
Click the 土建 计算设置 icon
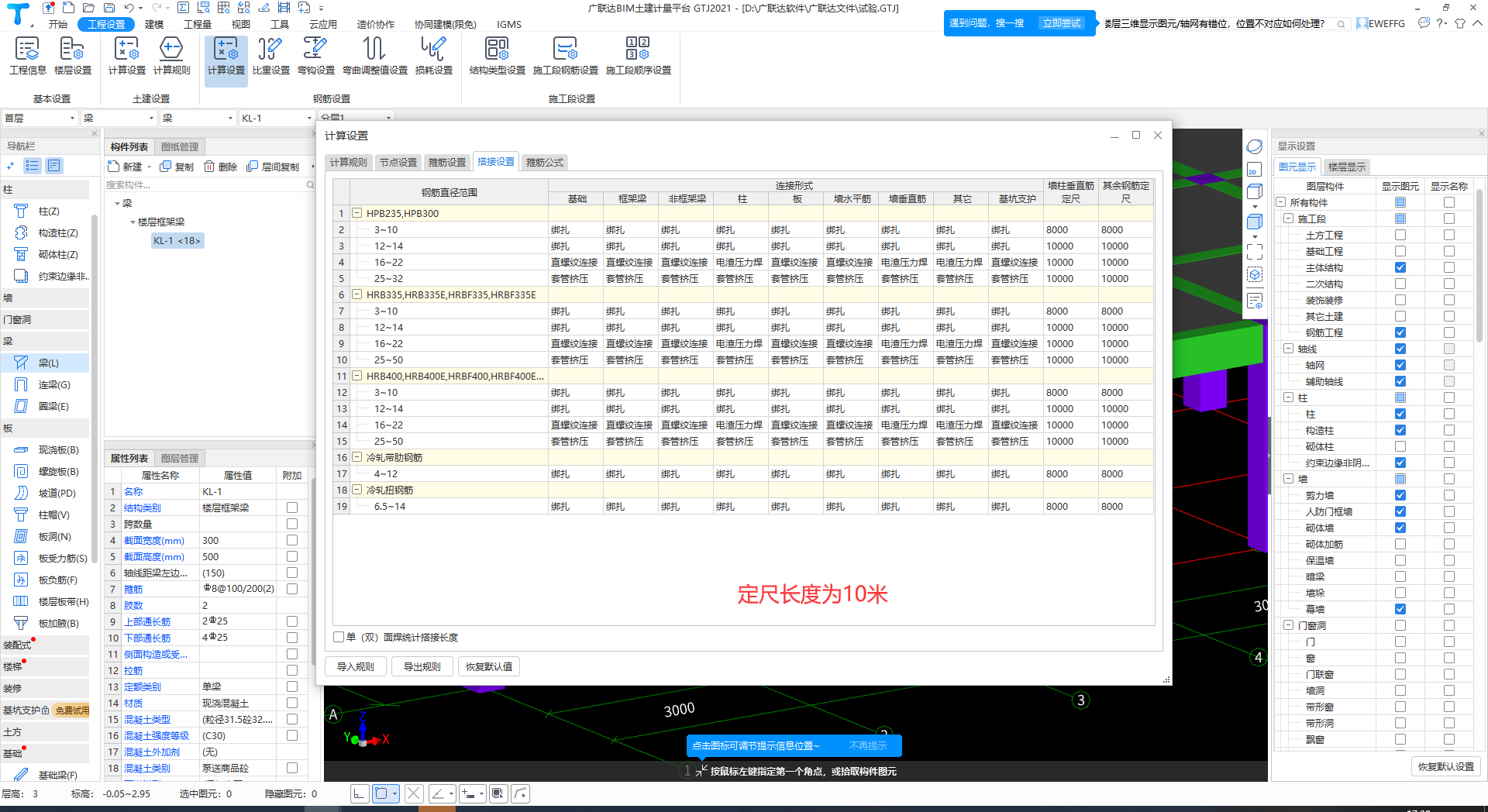pos(126,57)
